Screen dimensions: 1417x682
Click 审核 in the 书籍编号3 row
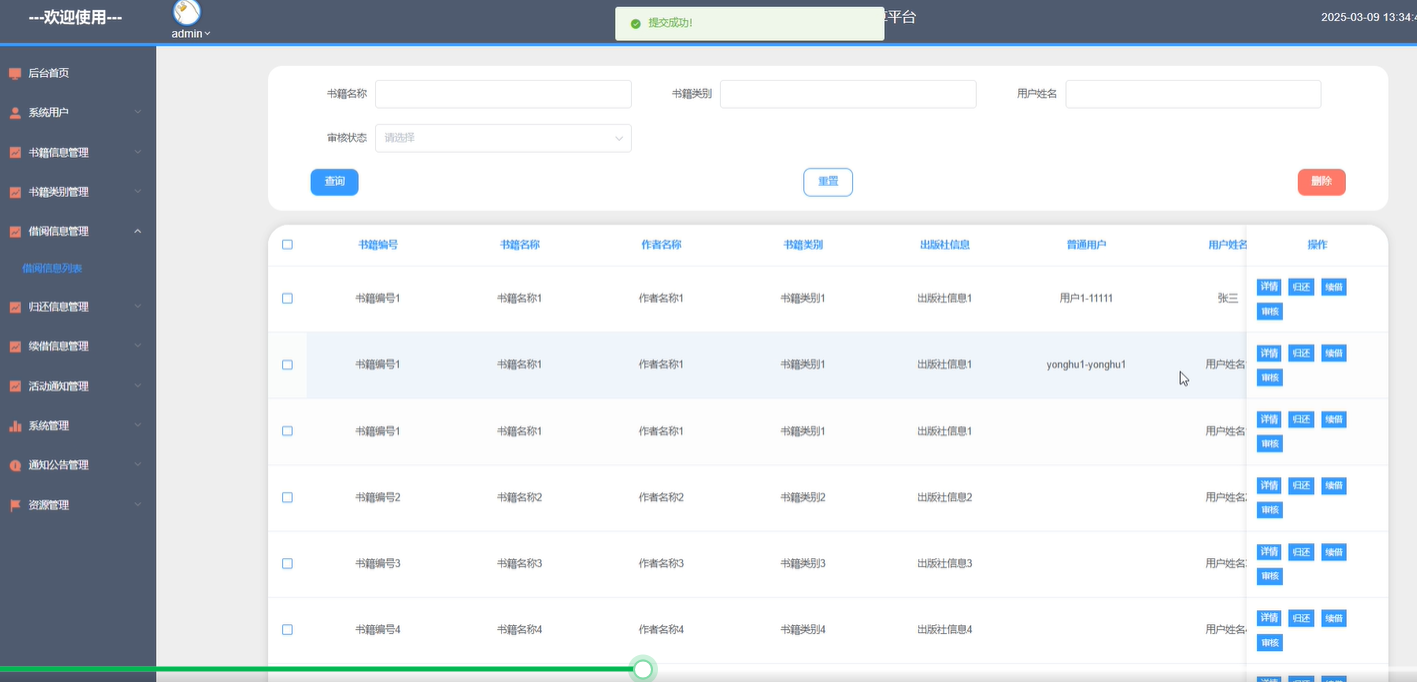pyautogui.click(x=1269, y=577)
